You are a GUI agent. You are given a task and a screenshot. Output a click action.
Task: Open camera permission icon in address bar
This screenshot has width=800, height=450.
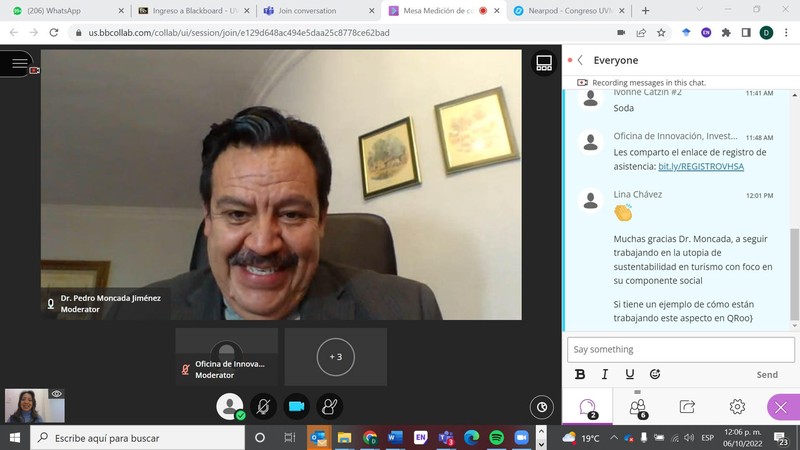coord(621,33)
